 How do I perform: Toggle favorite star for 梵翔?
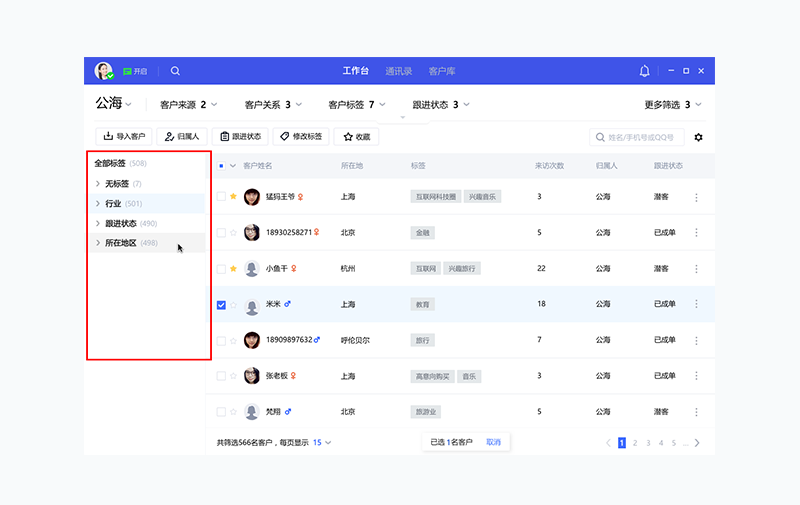coord(233,412)
